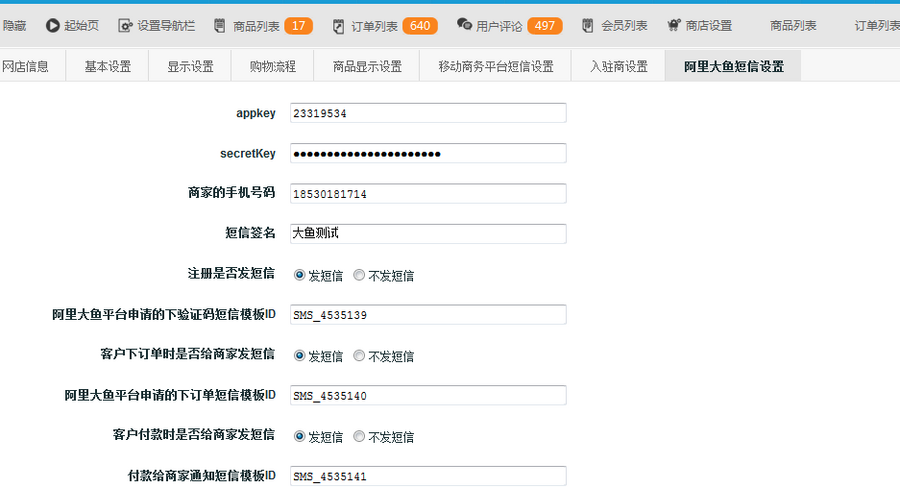
Task: Click the appkey input field
Action: pos(428,113)
